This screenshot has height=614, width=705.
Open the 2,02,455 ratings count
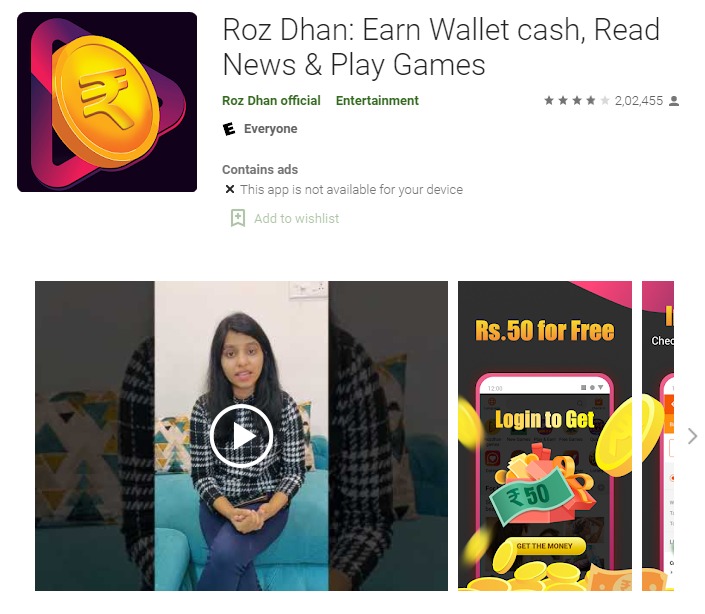tap(638, 101)
